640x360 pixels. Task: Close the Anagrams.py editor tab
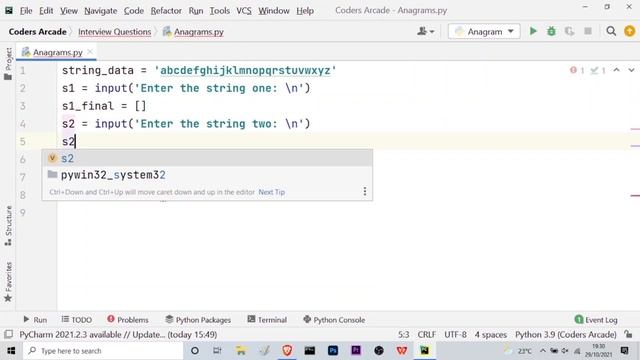click(x=90, y=52)
